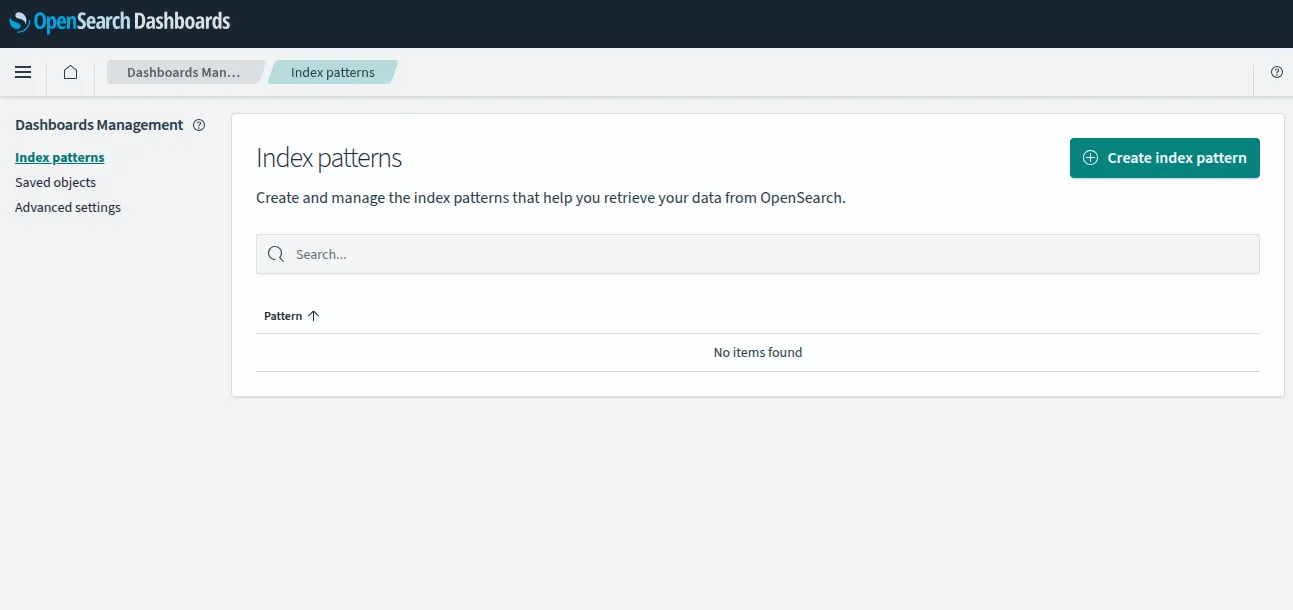Sort by the Pattern column header
The height and width of the screenshot is (610, 1293).
[283, 316]
